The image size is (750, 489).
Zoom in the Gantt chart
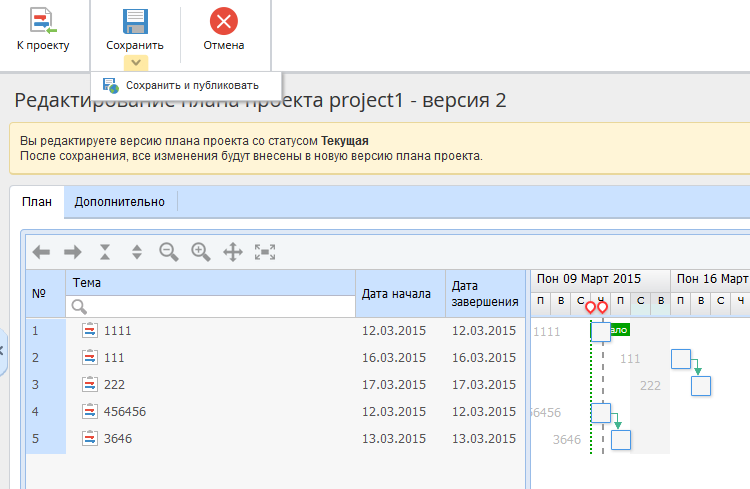point(201,252)
